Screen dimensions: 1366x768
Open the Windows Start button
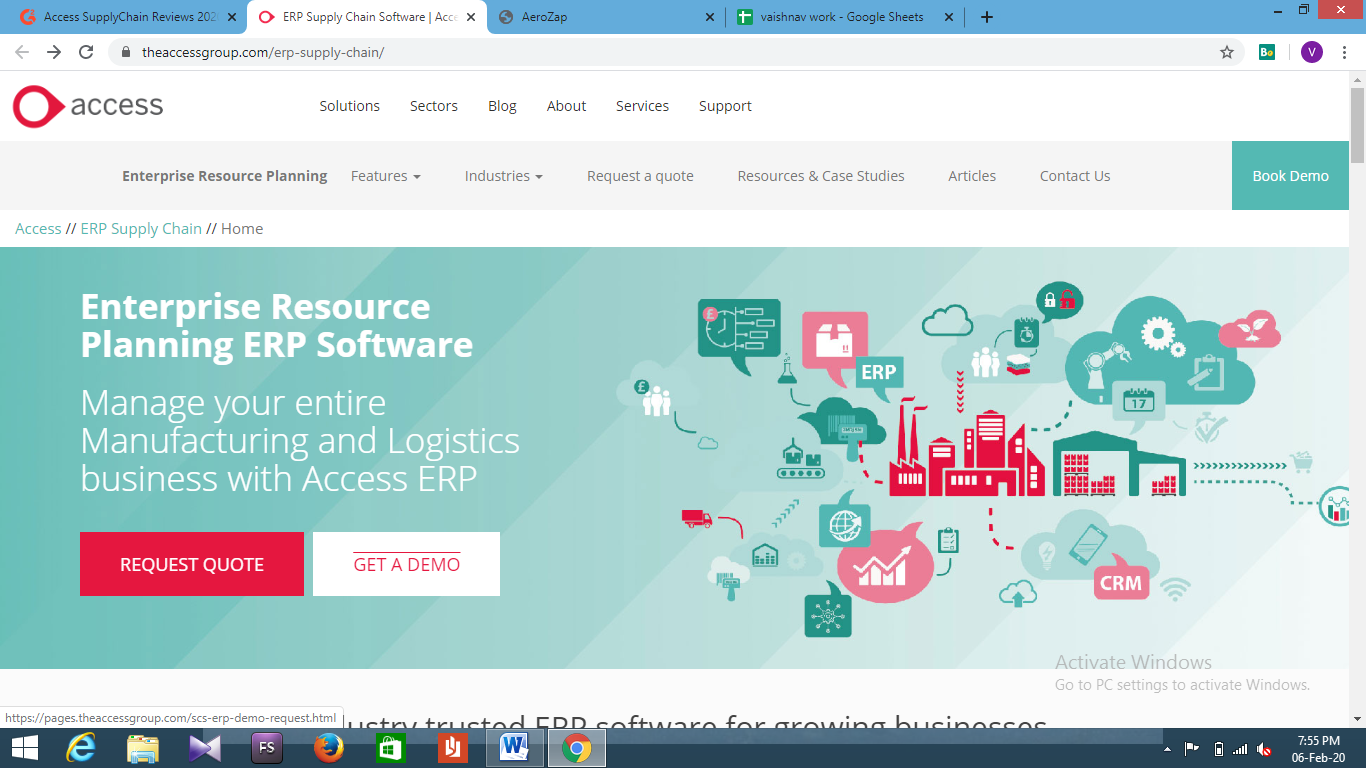tap(25, 748)
